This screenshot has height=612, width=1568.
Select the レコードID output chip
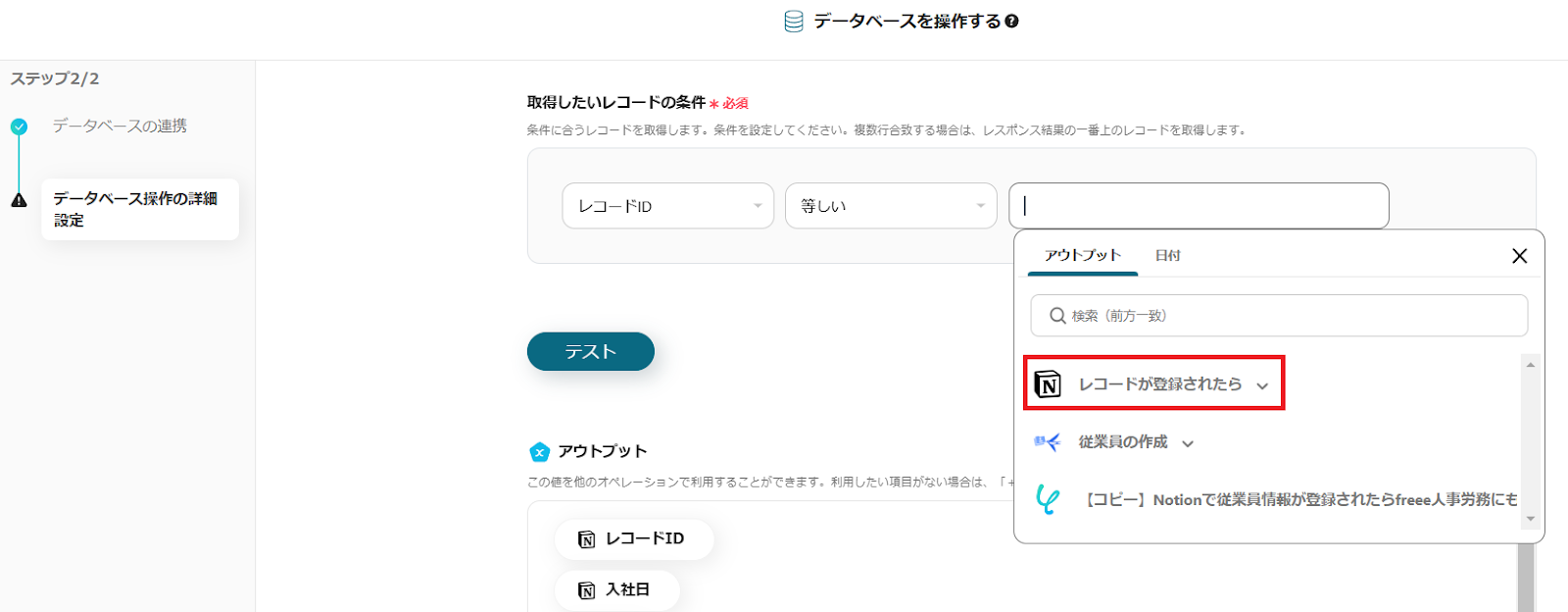coord(634,539)
